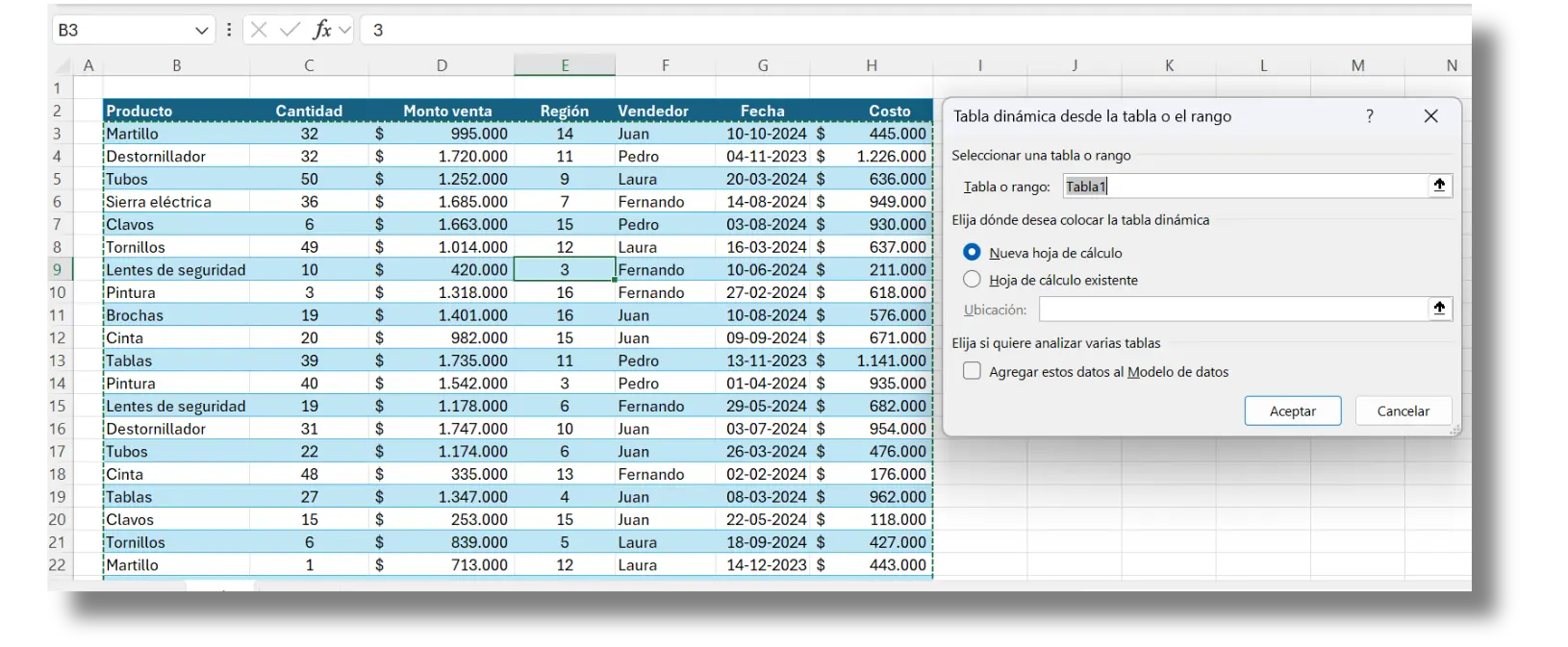Image resolution: width=1568 pixels, height=647 pixels.
Task: Open the help question mark in dialog
Action: coord(1370,116)
